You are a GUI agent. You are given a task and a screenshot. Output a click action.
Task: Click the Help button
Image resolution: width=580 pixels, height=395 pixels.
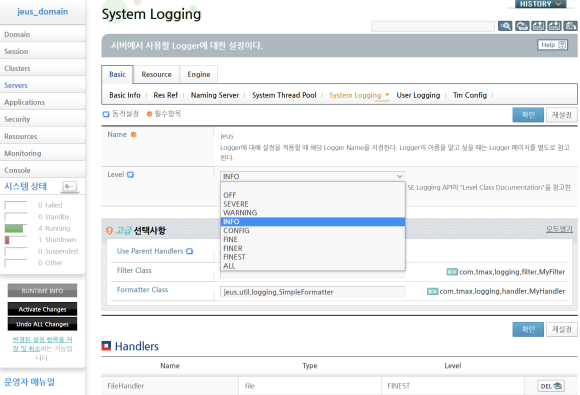(x=552, y=45)
